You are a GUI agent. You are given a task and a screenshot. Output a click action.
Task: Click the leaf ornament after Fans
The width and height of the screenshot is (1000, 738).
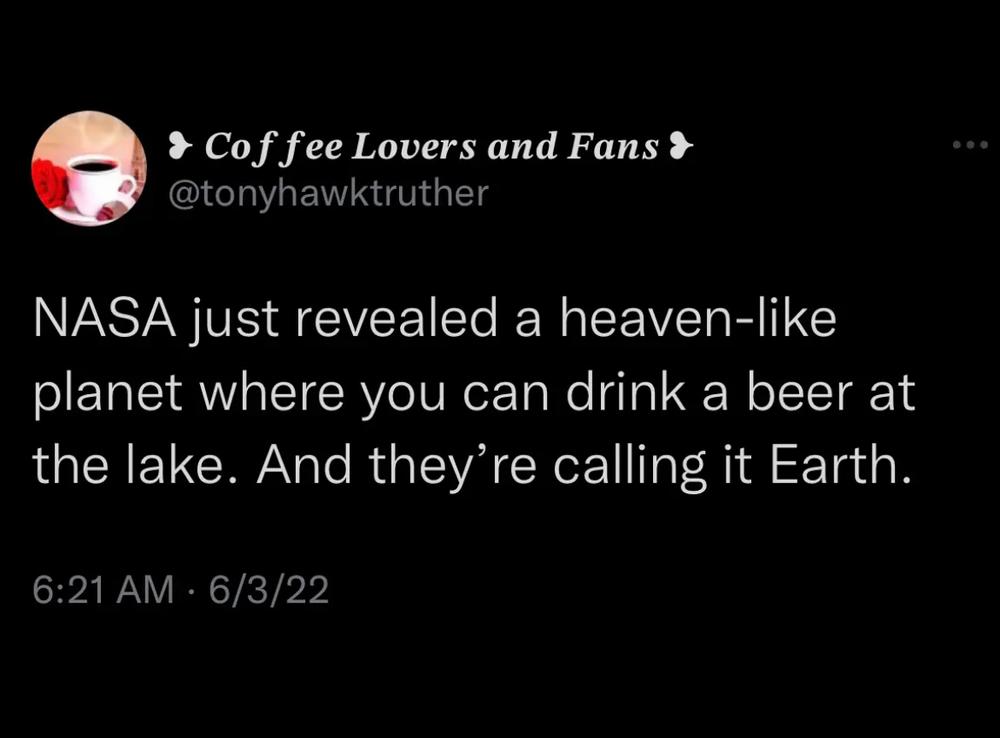(x=680, y=146)
